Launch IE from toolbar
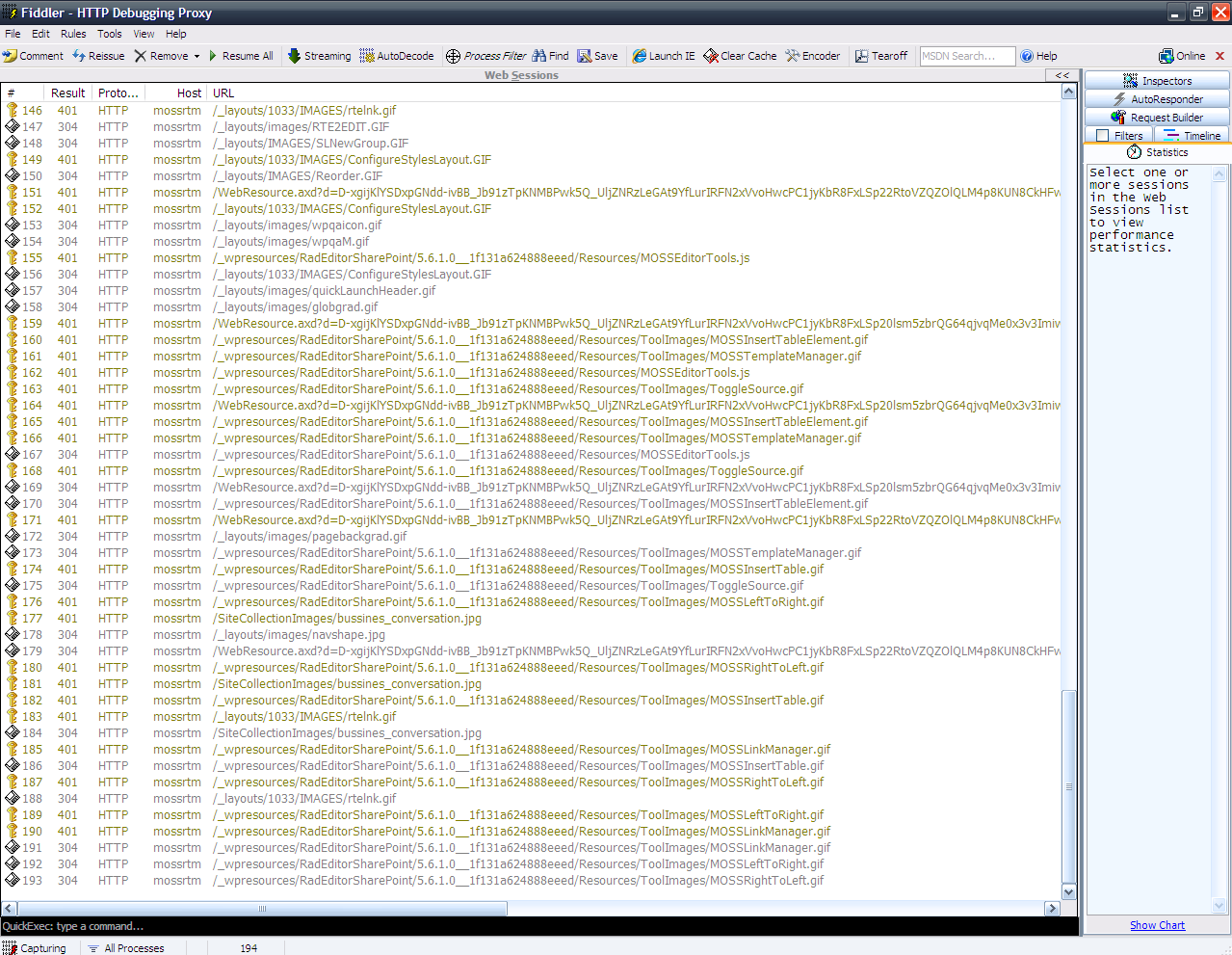The image size is (1232, 955). (x=664, y=56)
